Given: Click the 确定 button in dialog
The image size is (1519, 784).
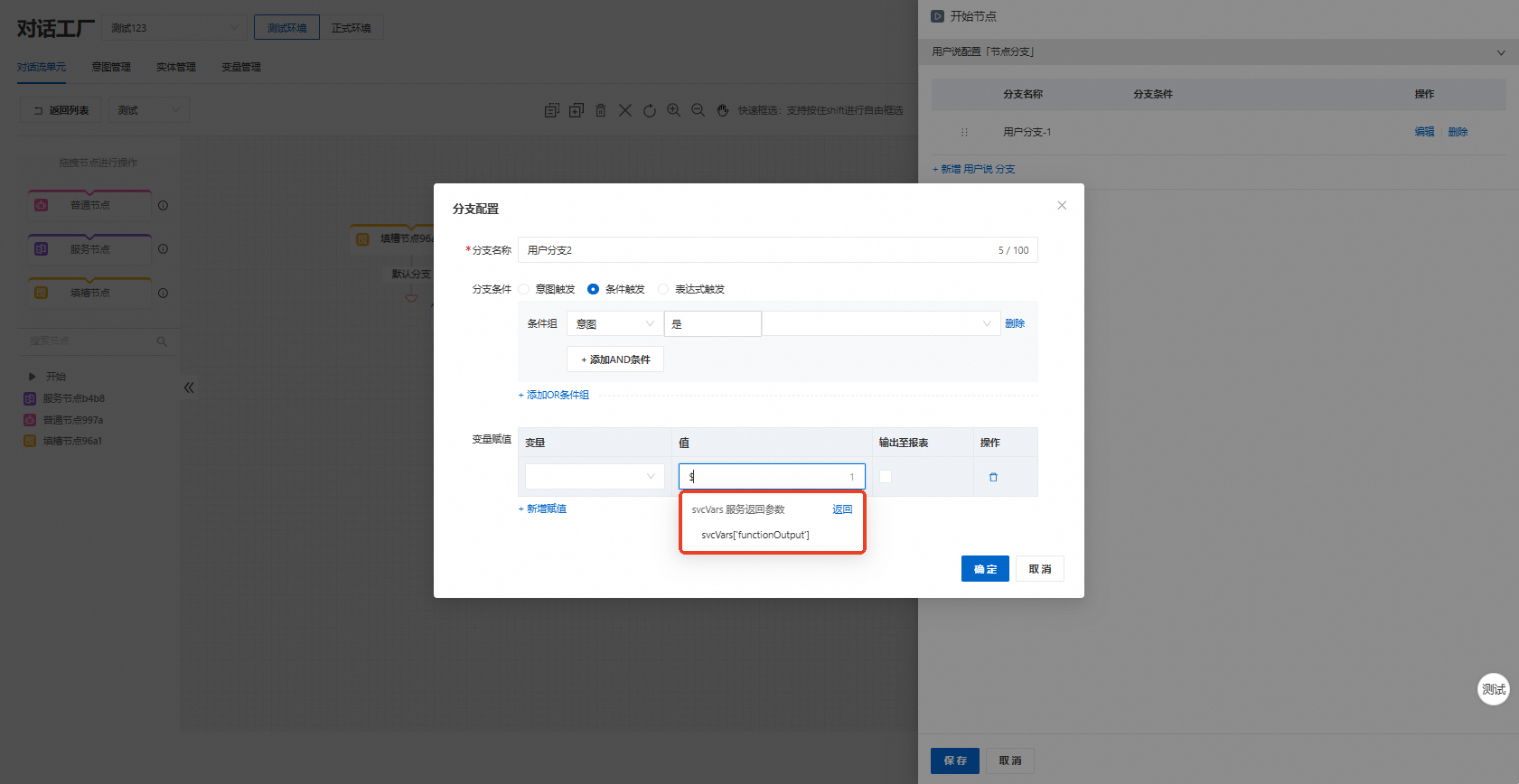Looking at the screenshot, I should click(985, 569).
